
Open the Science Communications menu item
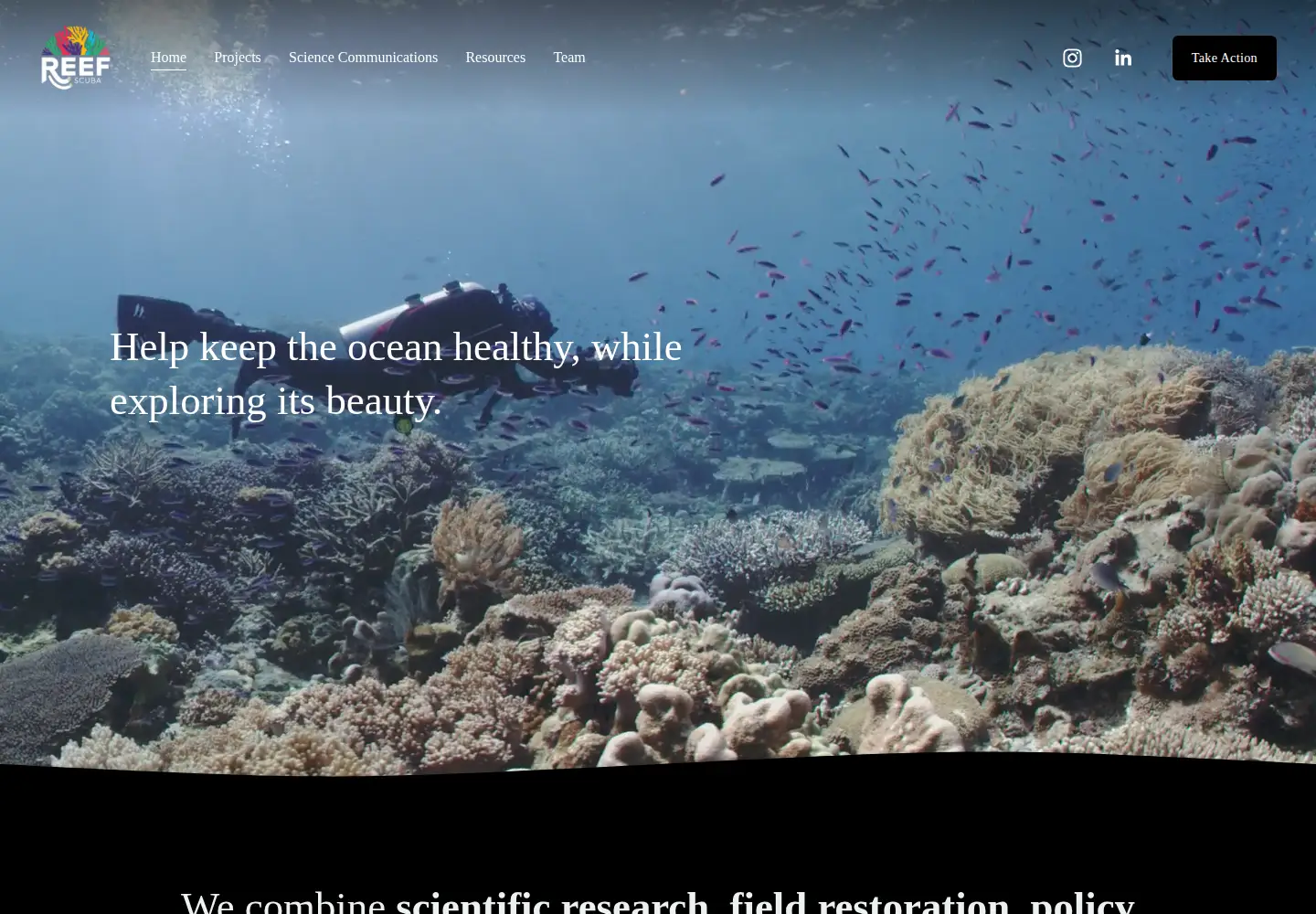pyautogui.click(x=363, y=58)
